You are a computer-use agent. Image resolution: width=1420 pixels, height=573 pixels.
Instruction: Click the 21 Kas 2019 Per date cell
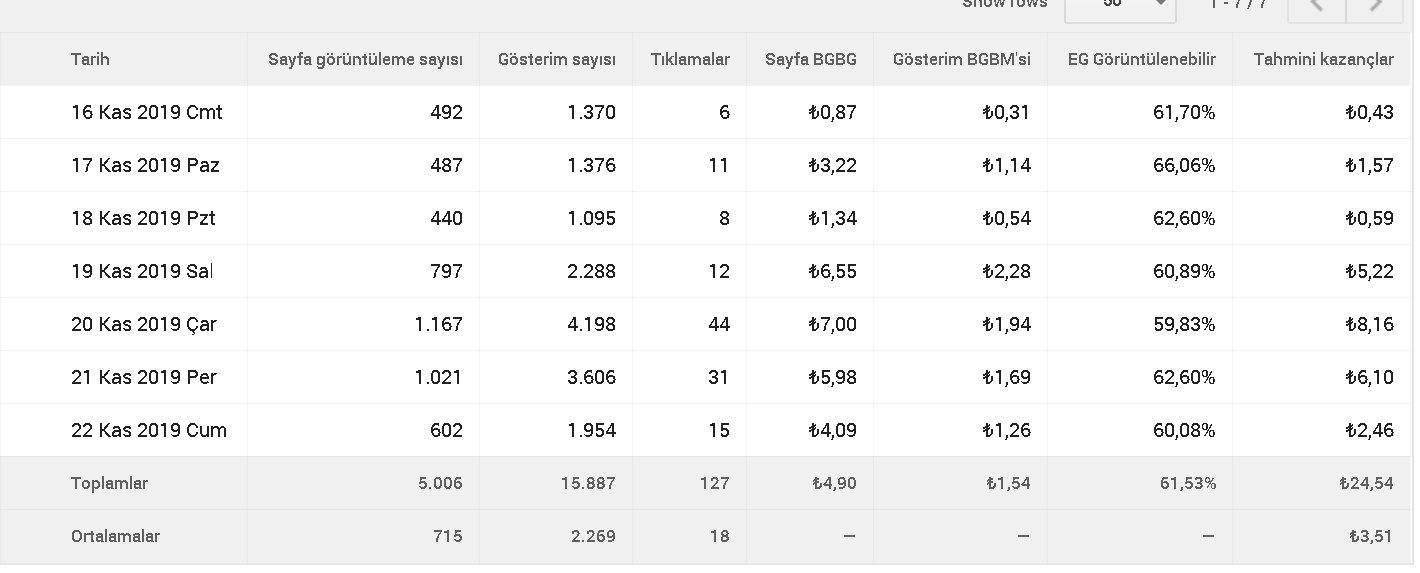pos(144,377)
